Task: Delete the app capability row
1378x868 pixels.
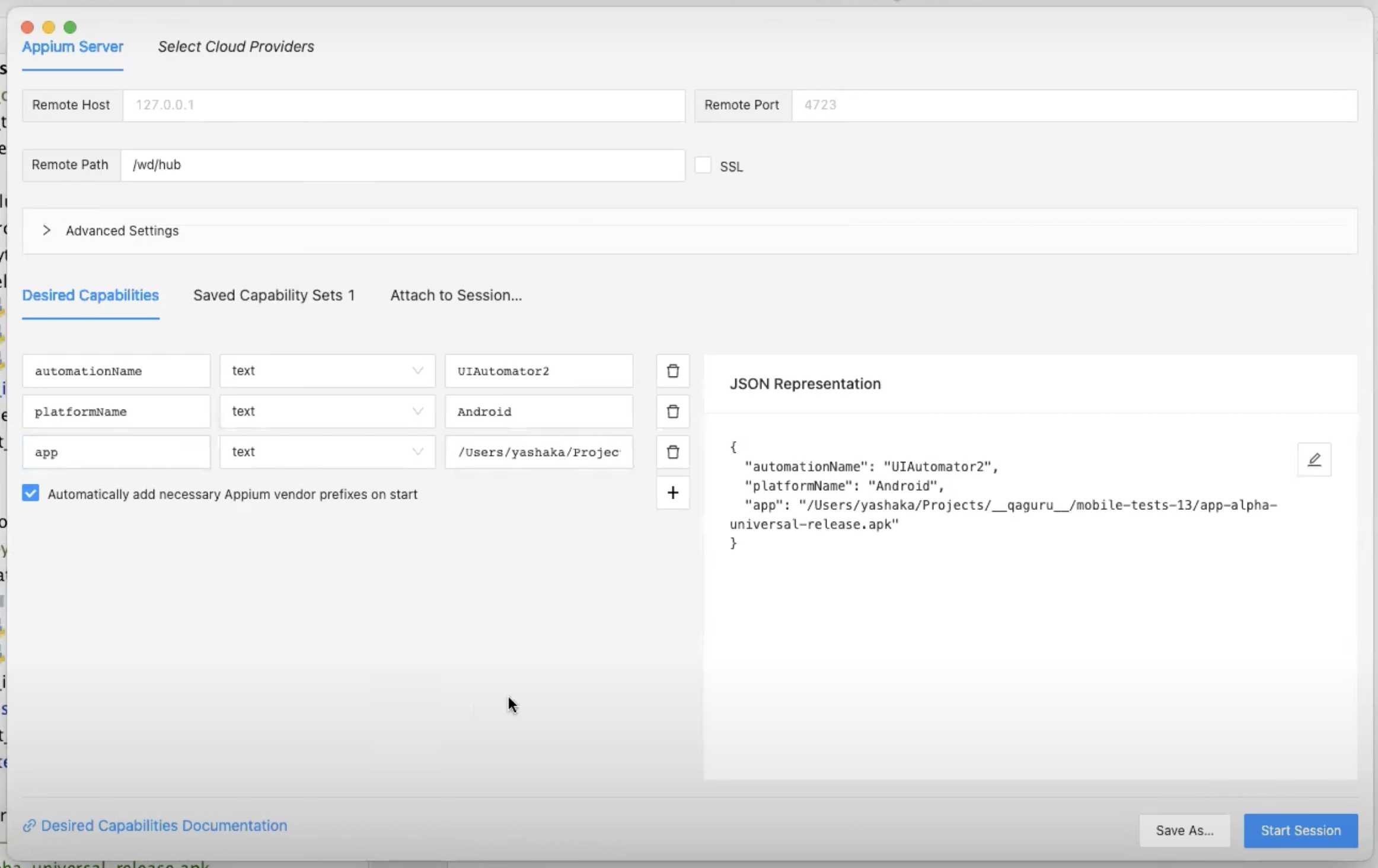Action: tap(672, 452)
